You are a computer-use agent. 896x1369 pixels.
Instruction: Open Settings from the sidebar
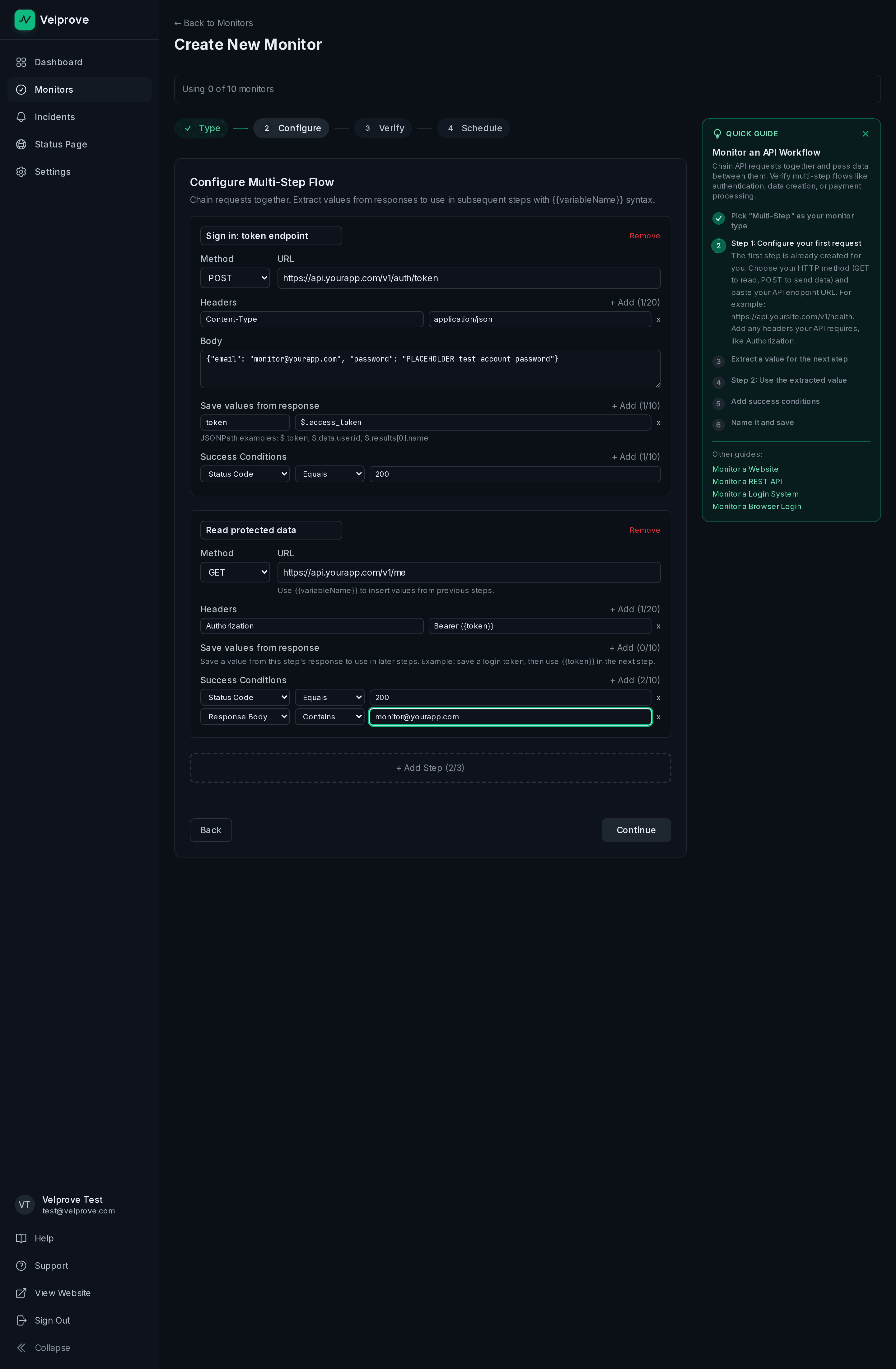pos(79,172)
